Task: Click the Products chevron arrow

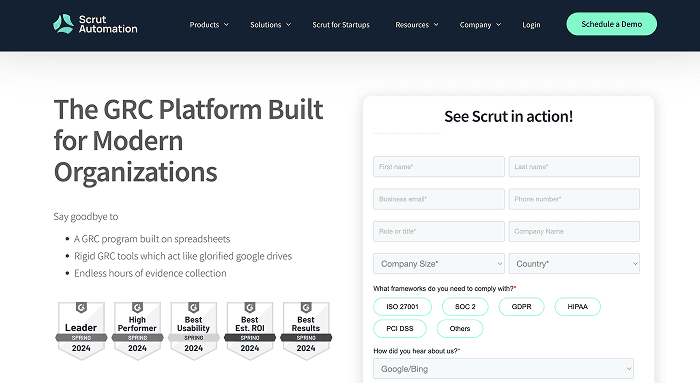Action: (226, 25)
